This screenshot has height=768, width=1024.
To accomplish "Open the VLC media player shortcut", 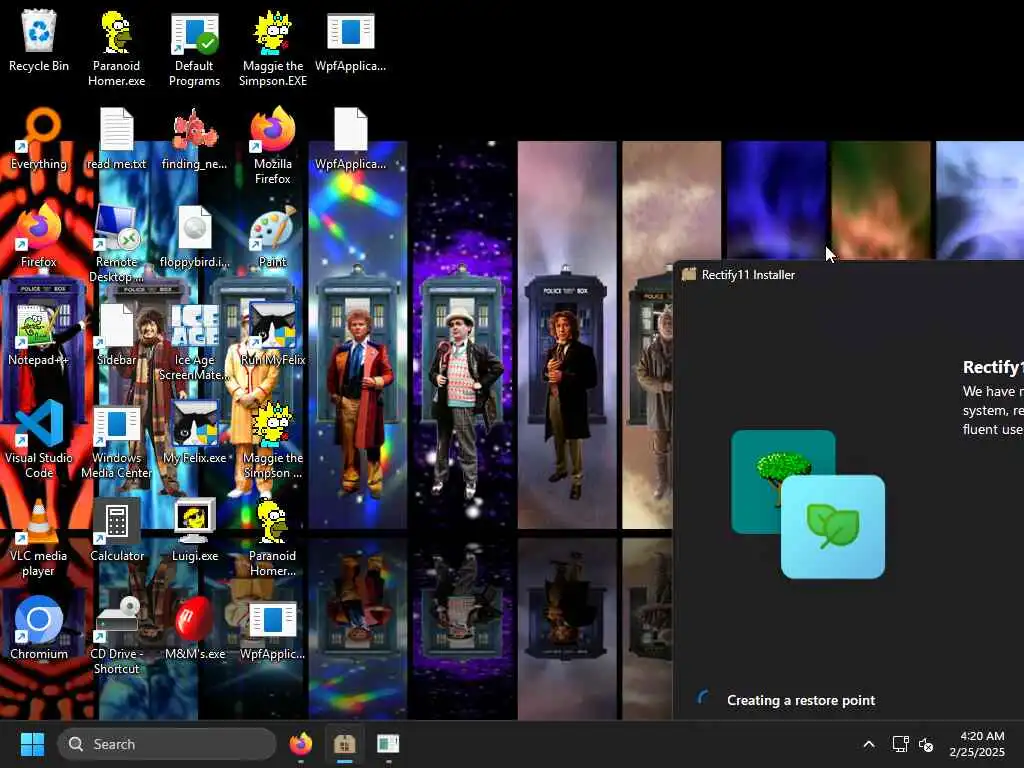I will [39, 539].
